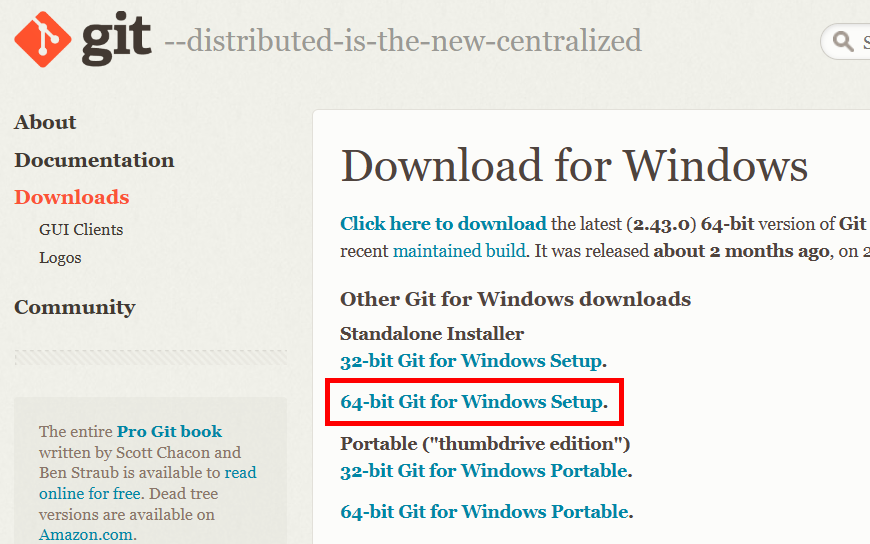
Task: Click the orange Git diamond logo icon
Action: pyautogui.click(x=42, y=39)
